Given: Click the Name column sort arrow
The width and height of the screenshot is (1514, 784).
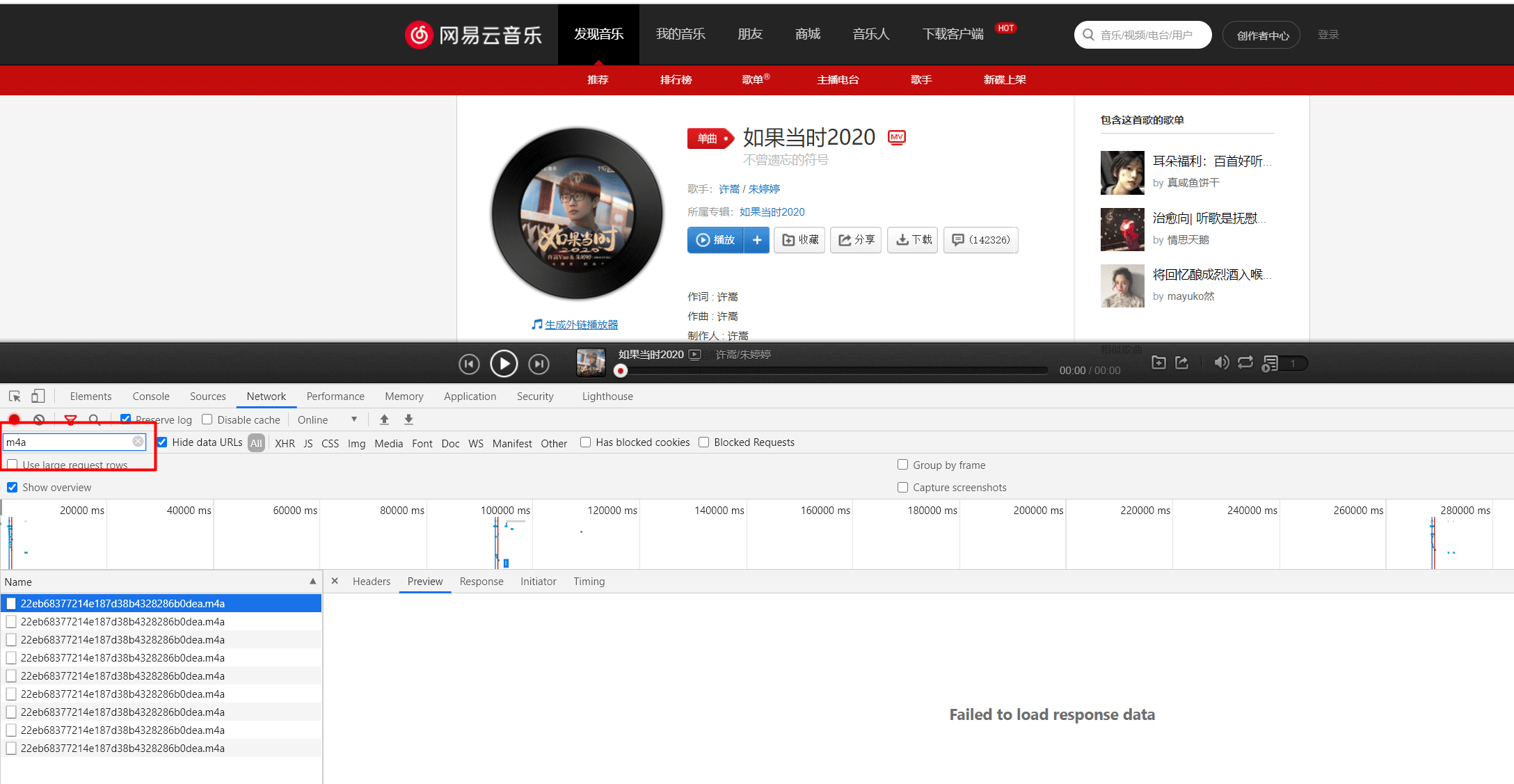Looking at the screenshot, I should tap(312, 582).
